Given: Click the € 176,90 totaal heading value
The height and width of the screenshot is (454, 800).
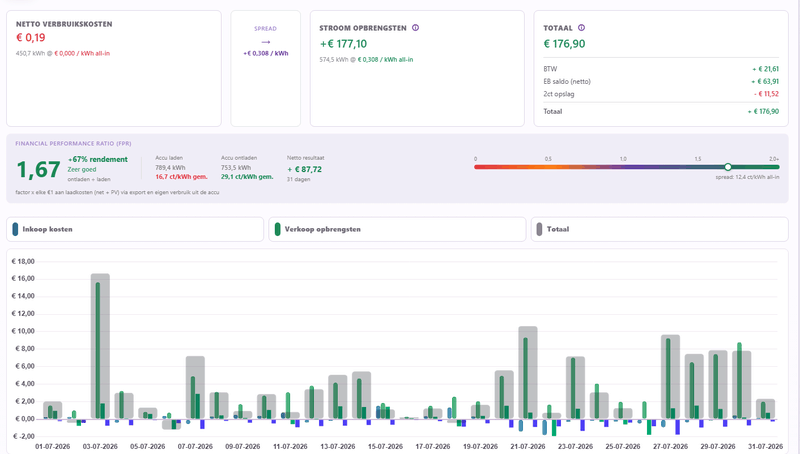Looking at the screenshot, I should pos(564,44).
